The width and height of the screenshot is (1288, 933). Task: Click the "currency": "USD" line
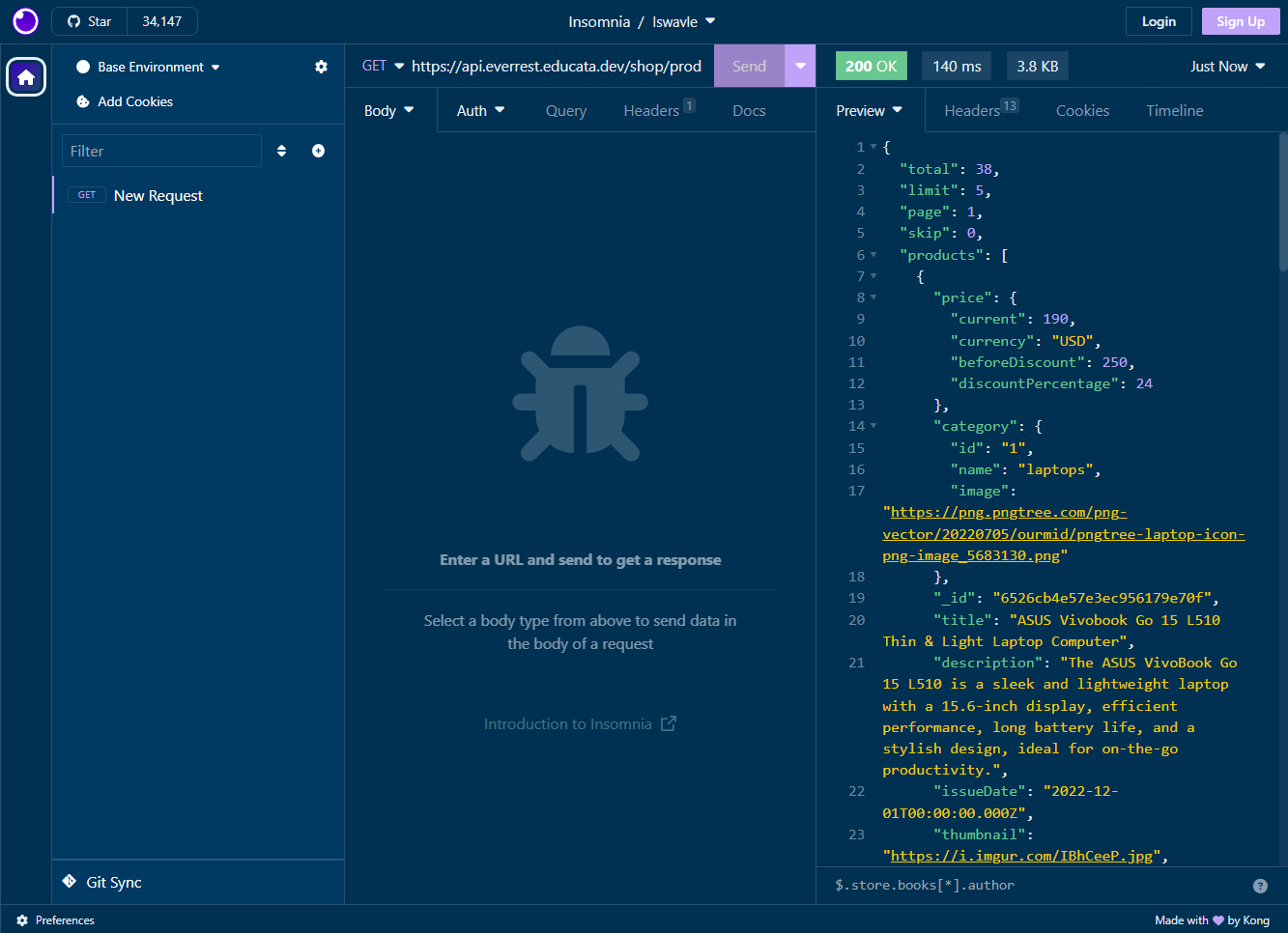click(x=1025, y=341)
